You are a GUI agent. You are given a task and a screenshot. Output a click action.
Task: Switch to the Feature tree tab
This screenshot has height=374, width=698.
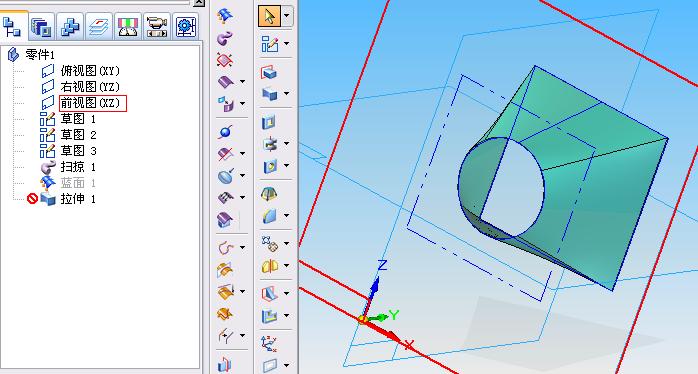[x=13, y=26]
